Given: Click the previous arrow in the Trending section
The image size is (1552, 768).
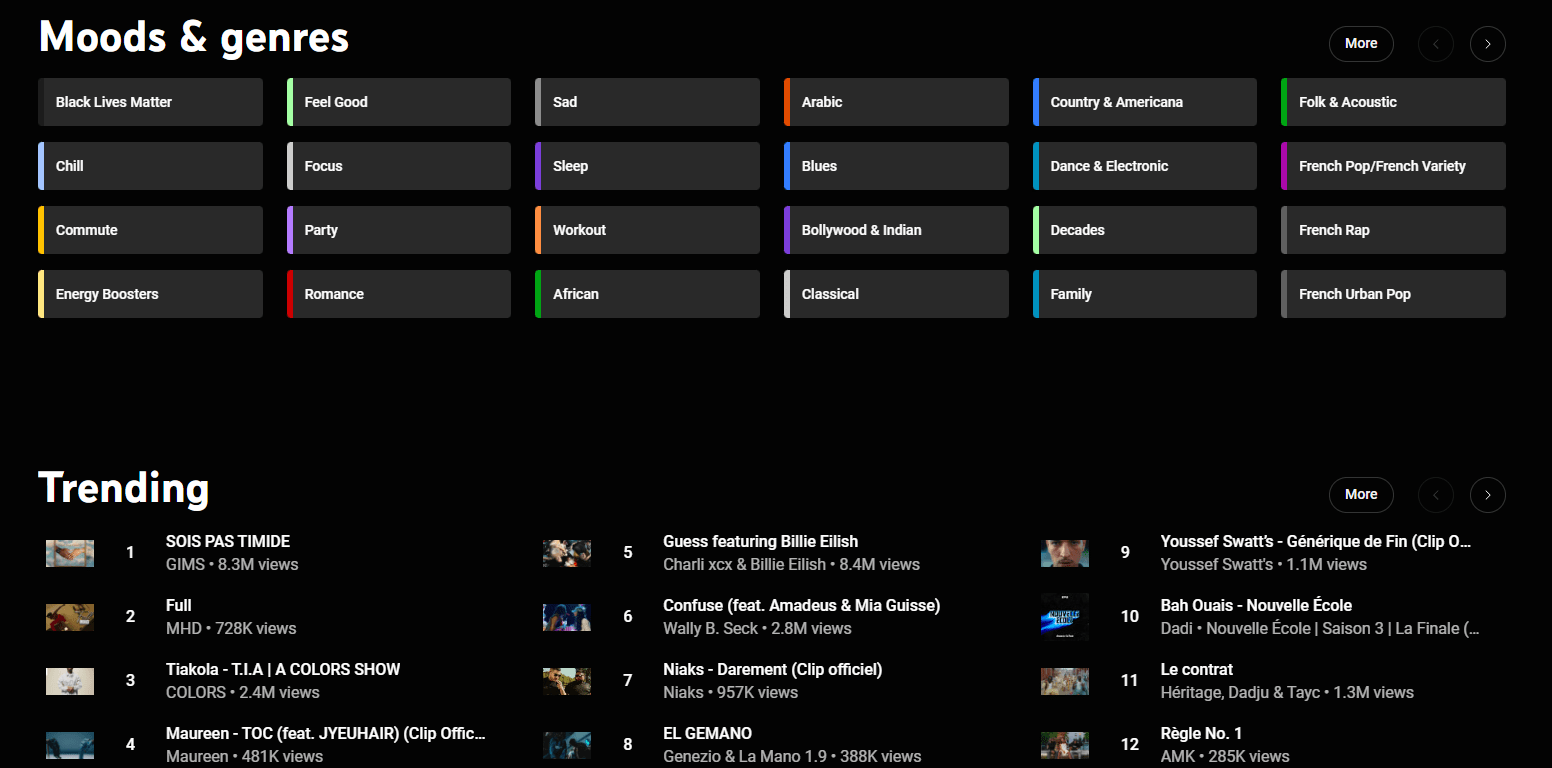Looking at the screenshot, I should coord(1436,495).
